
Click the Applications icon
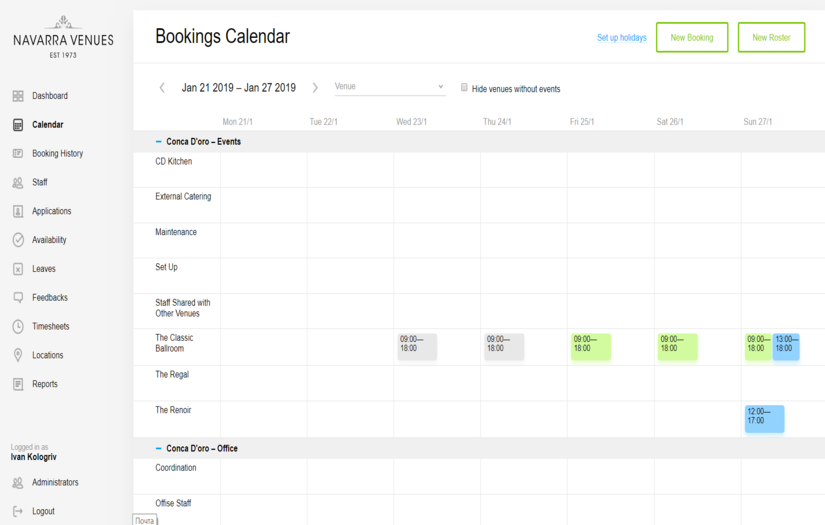coord(18,211)
